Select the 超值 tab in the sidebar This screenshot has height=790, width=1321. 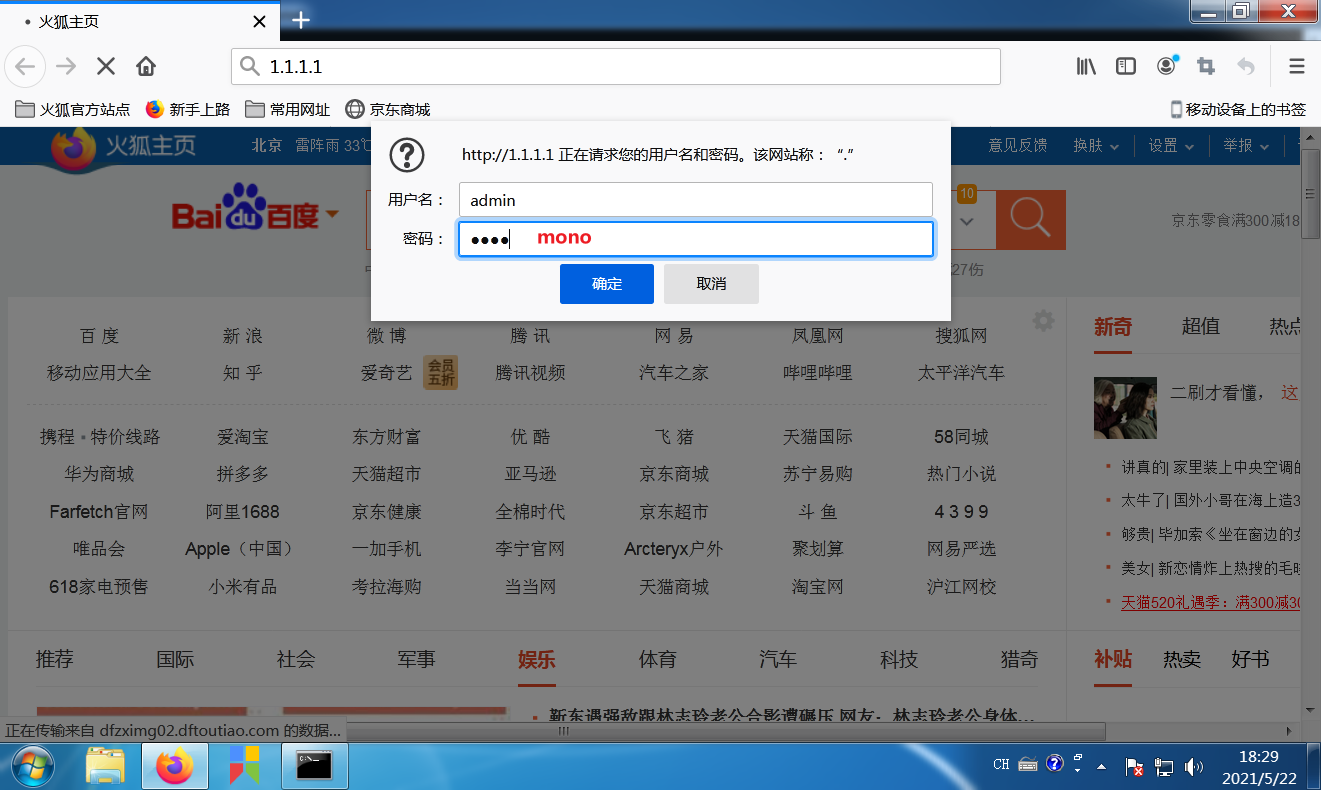click(1201, 326)
